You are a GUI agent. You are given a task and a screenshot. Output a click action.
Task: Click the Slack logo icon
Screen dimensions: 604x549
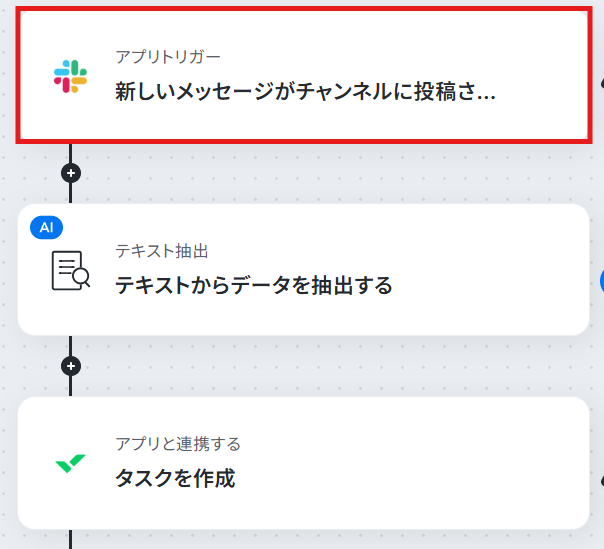coord(70,76)
